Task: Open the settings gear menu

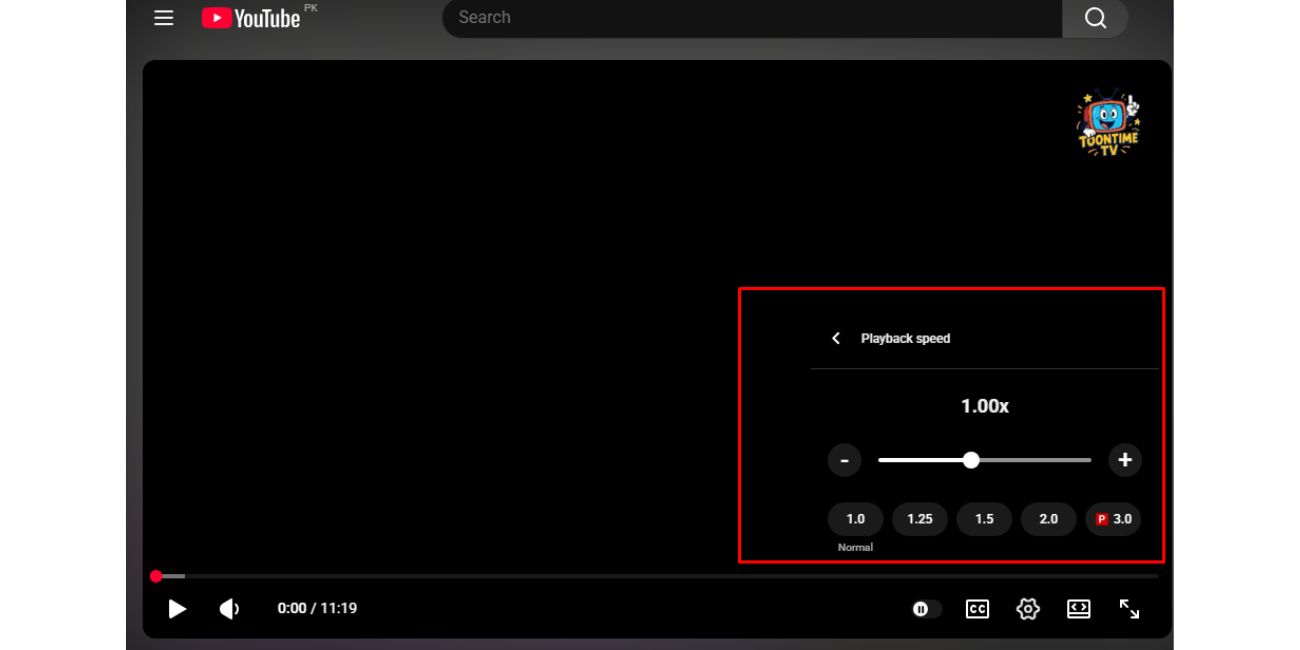Action: point(1028,609)
